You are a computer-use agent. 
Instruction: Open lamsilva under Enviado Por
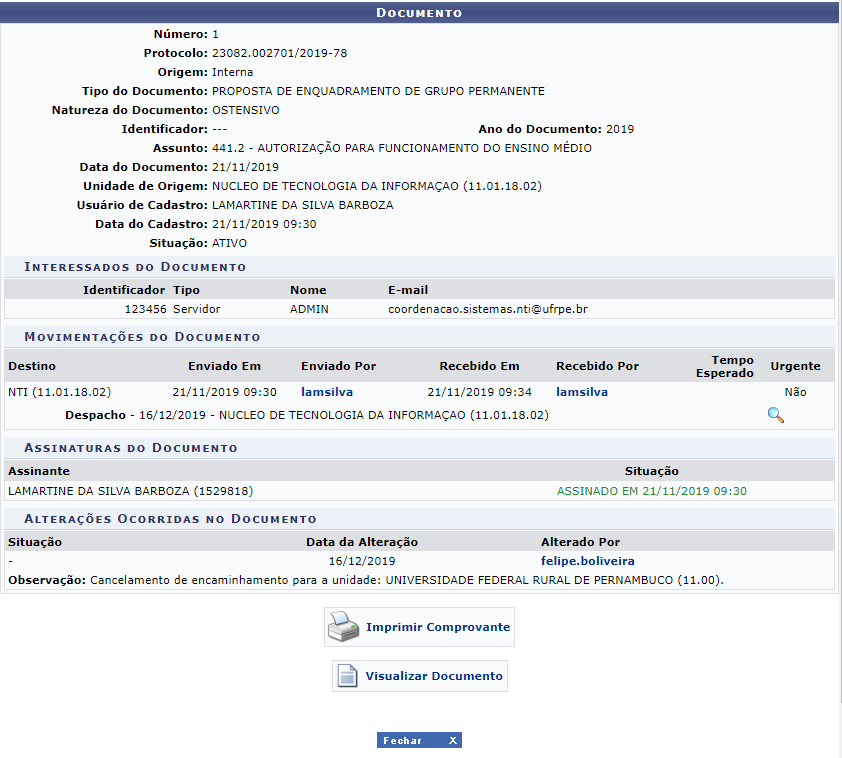pyautogui.click(x=327, y=392)
